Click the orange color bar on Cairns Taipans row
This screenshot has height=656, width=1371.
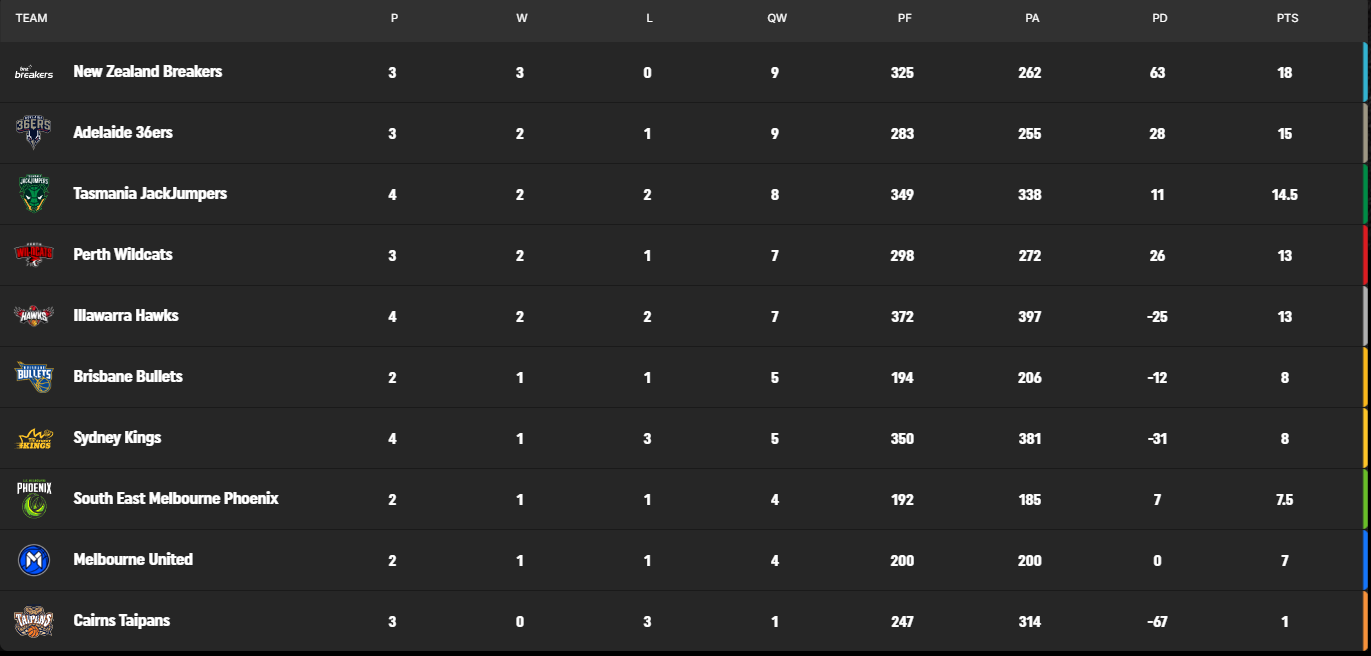tap(1365, 621)
